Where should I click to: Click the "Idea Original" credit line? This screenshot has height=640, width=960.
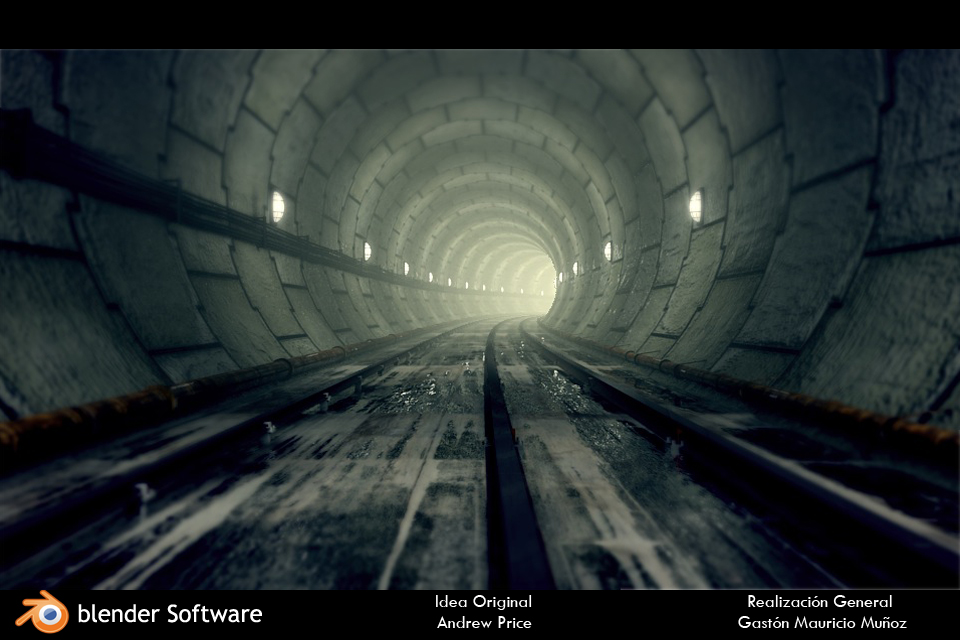(483, 602)
